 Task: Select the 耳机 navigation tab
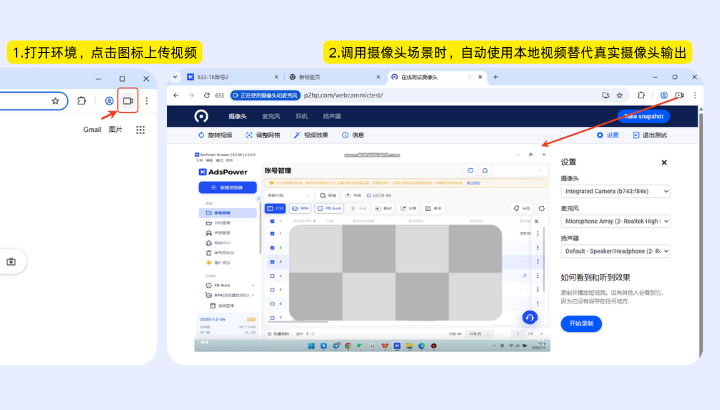coord(301,117)
